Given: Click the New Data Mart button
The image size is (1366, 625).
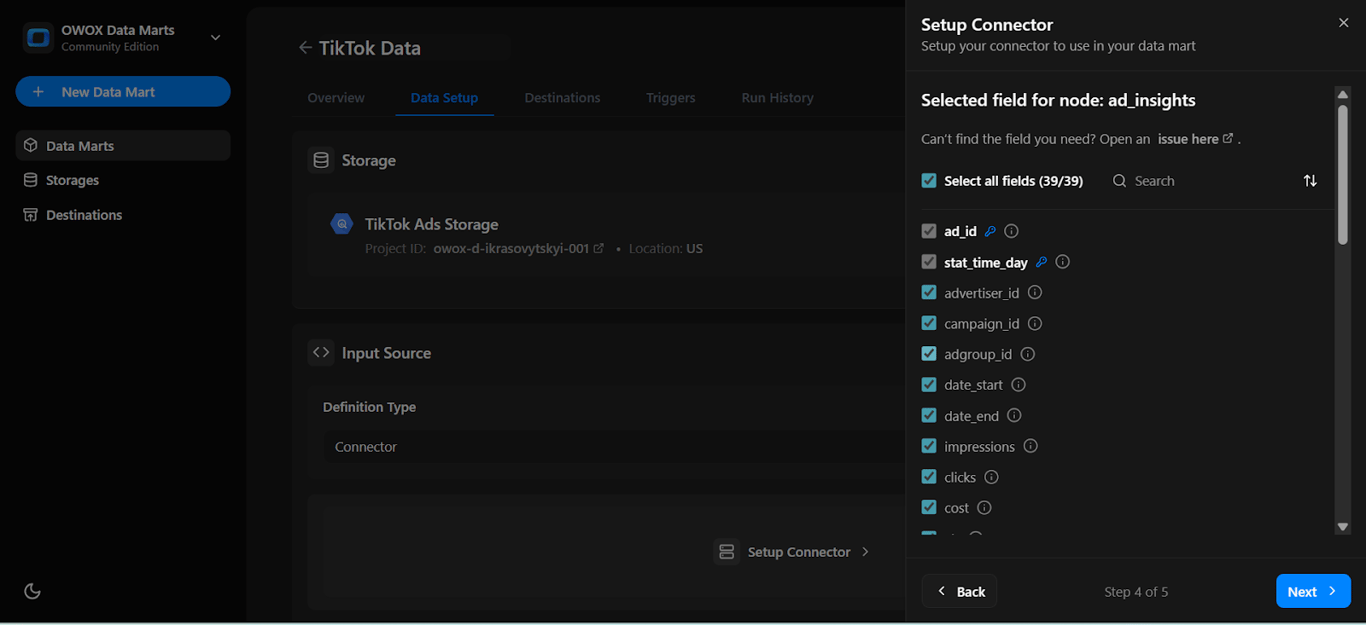Looking at the screenshot, I should (123, 91).
